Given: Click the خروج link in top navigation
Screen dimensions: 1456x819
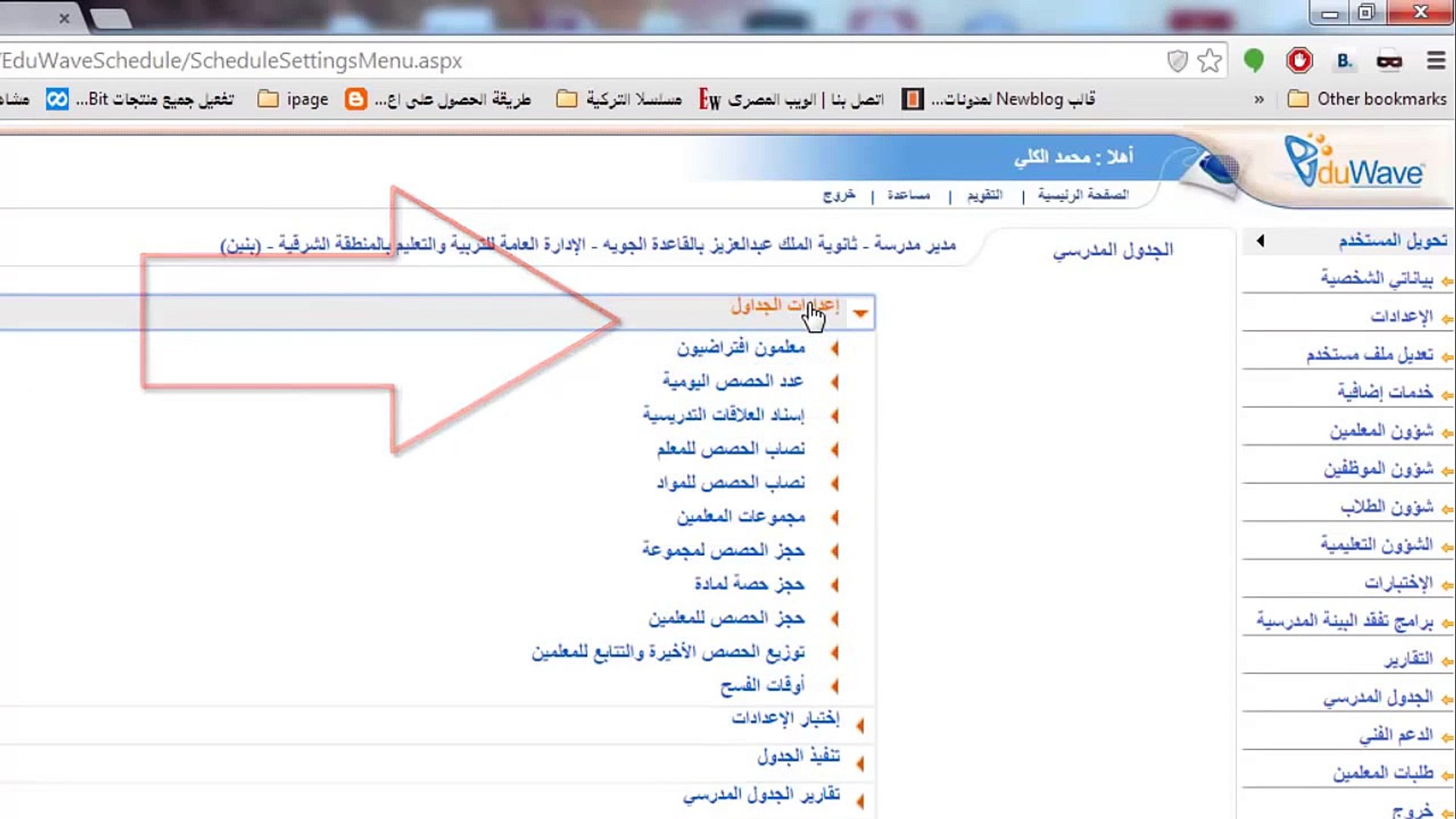Looking at the screenshot, I should (839, 196).
